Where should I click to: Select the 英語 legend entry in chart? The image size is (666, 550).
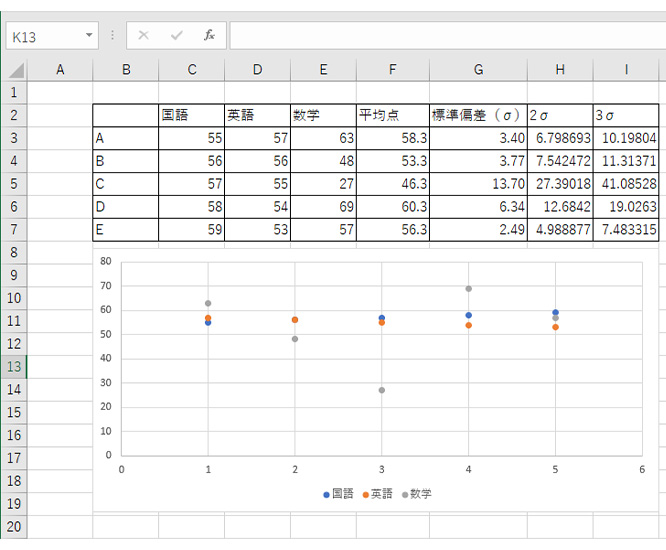(378, 494)
